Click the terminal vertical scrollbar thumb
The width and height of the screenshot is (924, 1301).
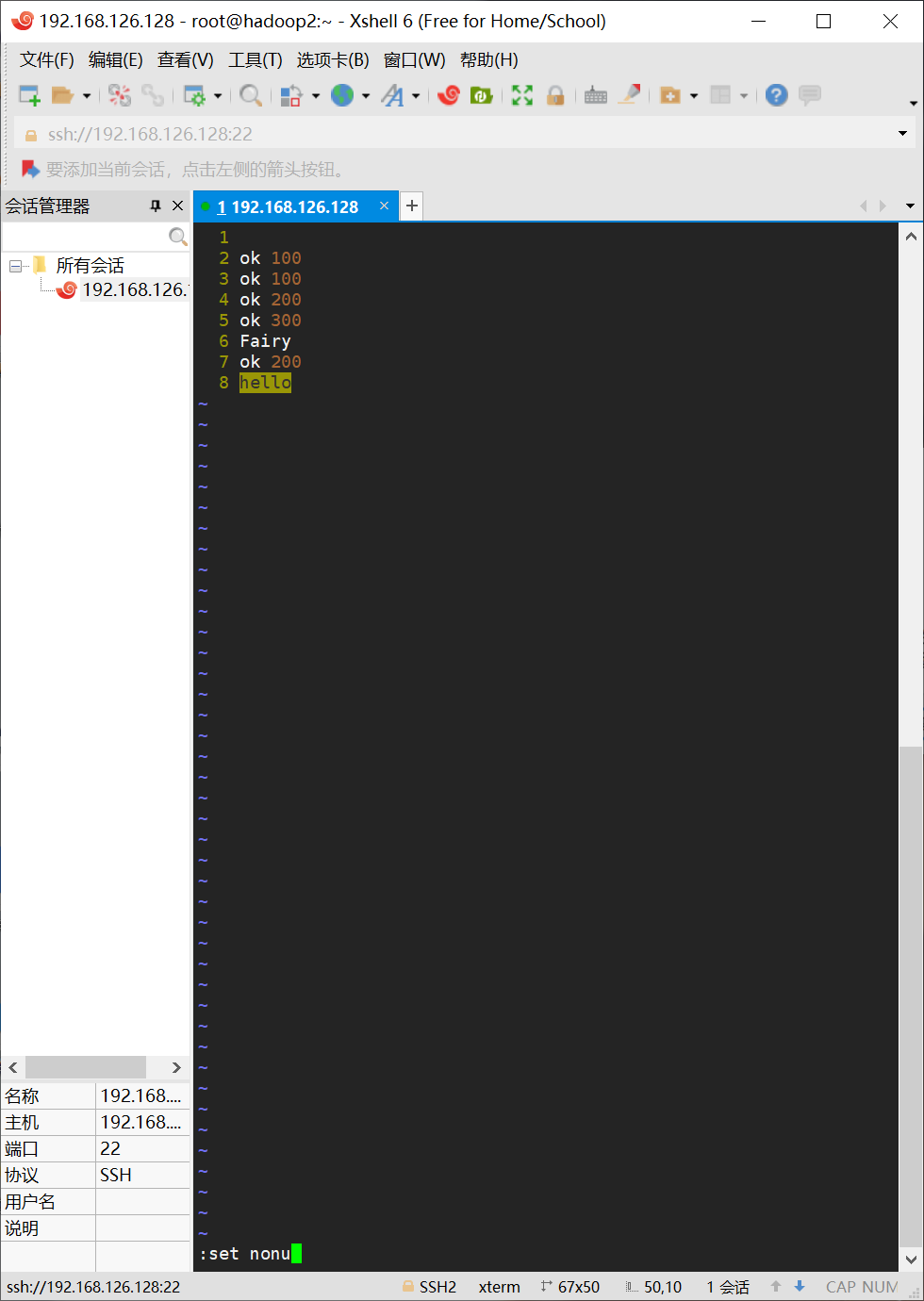[911, 996]
